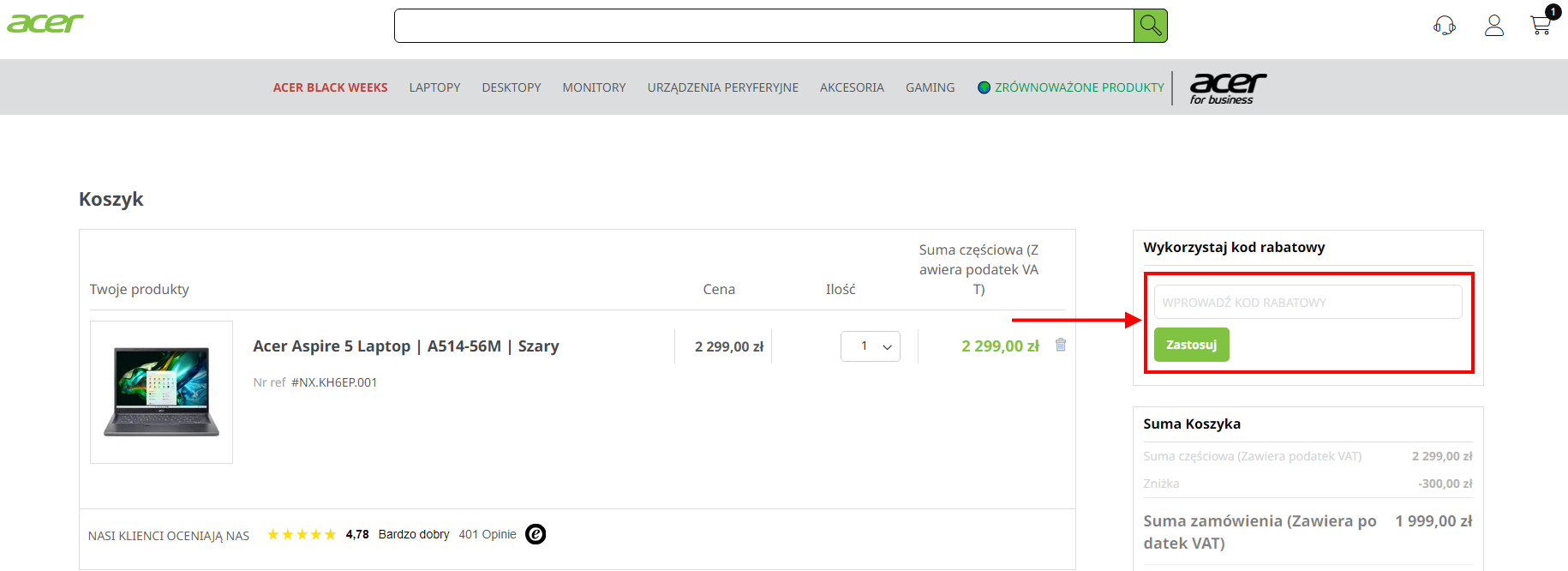Remove the laptop with the trash icon
Screen dimensions: 1568x571
pos(1061,345)
